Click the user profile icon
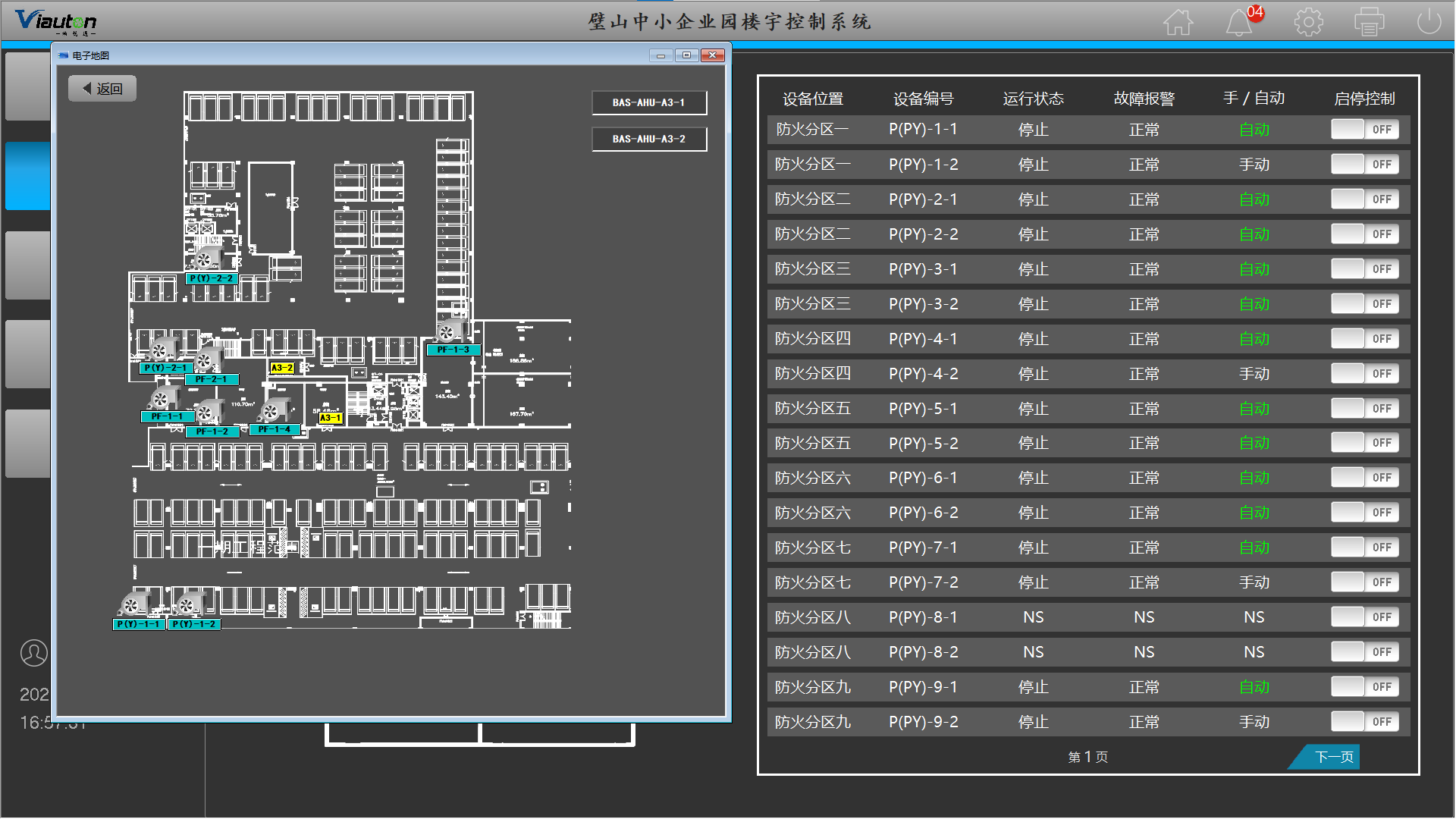 pos(33,653)
